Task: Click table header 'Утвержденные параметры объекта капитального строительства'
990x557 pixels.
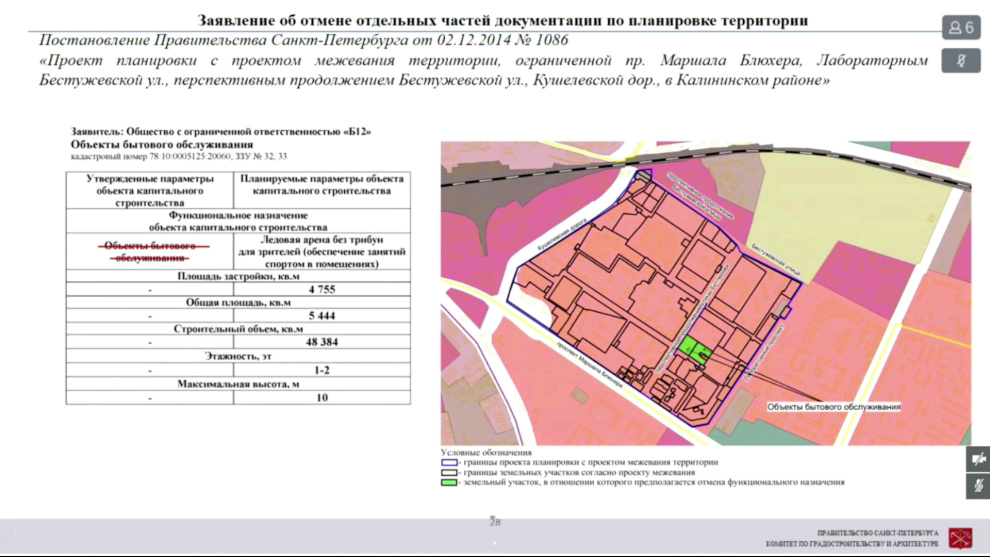Action: click(150, 190)
